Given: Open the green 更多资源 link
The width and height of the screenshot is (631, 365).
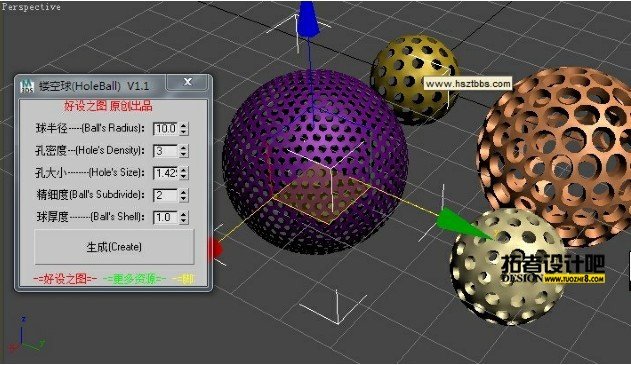Looking at the screenshot, I should point(134,278).
